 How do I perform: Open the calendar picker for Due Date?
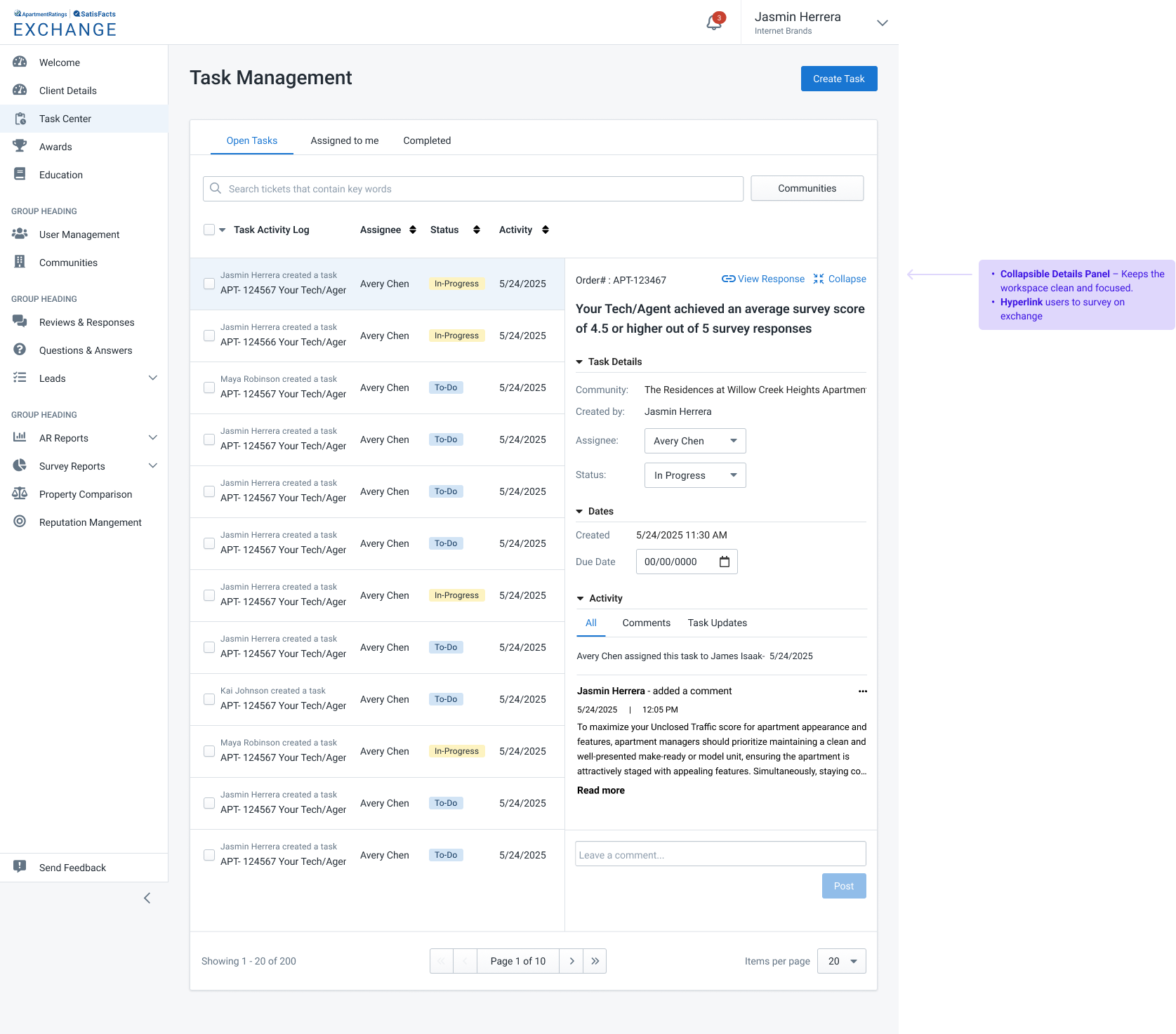pyautogui.click(x=725, y=562)
